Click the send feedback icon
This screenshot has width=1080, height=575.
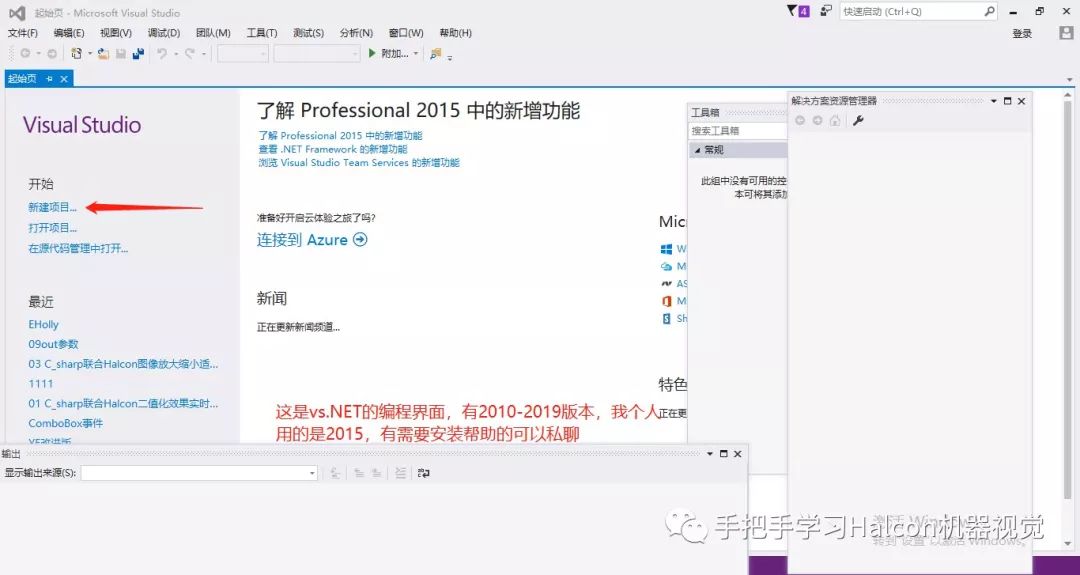[x=826, y=11]
